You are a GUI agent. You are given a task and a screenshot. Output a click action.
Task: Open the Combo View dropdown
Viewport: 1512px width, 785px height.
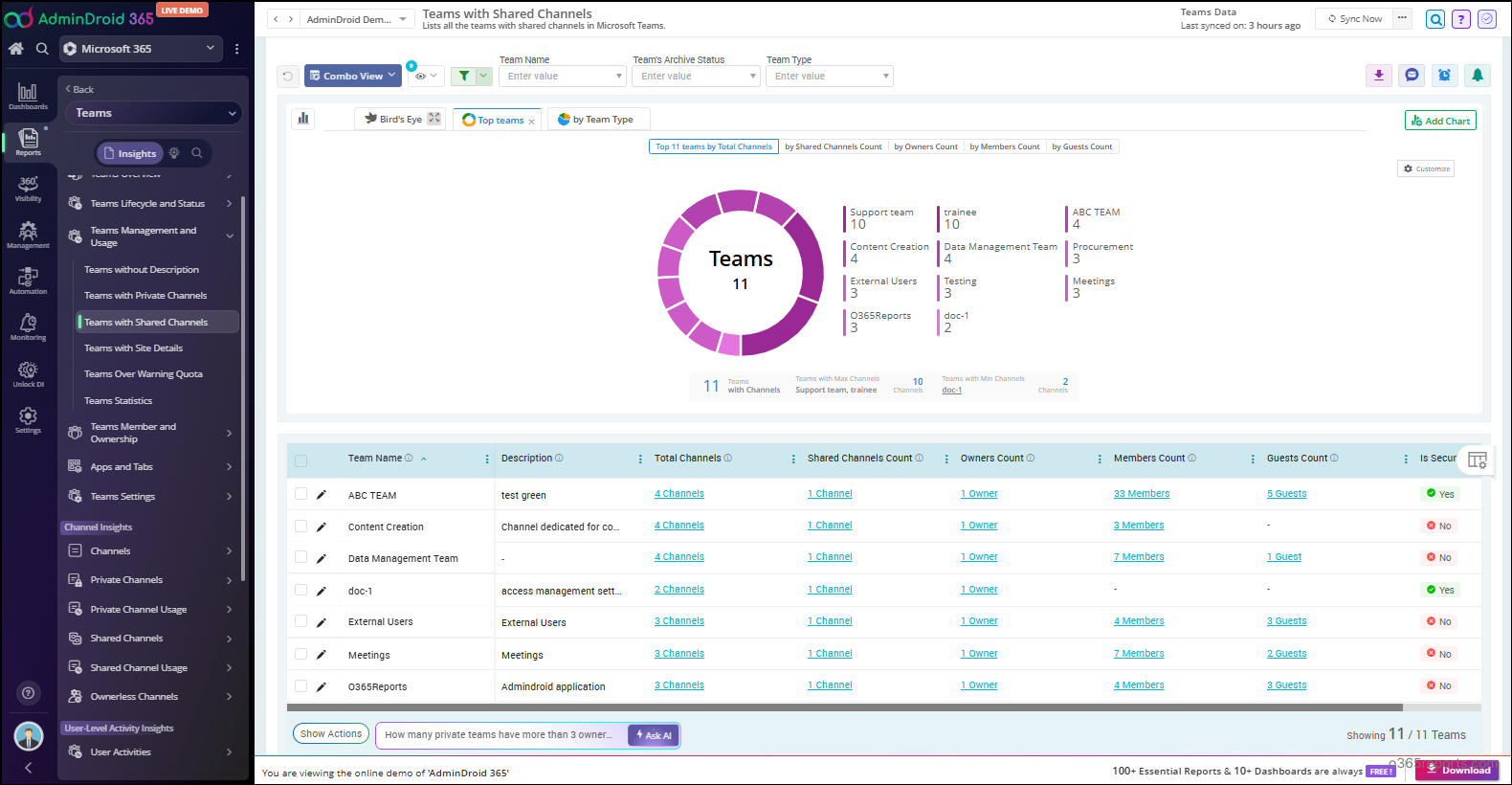coord(353,76)
